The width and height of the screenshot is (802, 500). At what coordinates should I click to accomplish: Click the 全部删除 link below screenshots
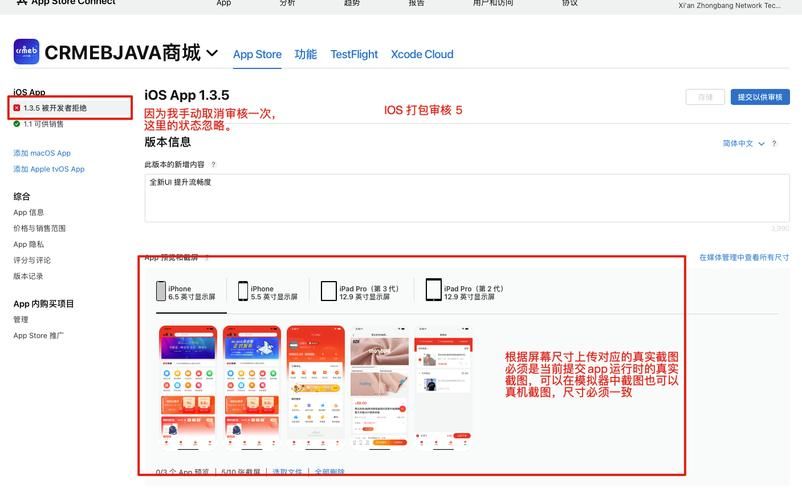(x=329, y=472)
